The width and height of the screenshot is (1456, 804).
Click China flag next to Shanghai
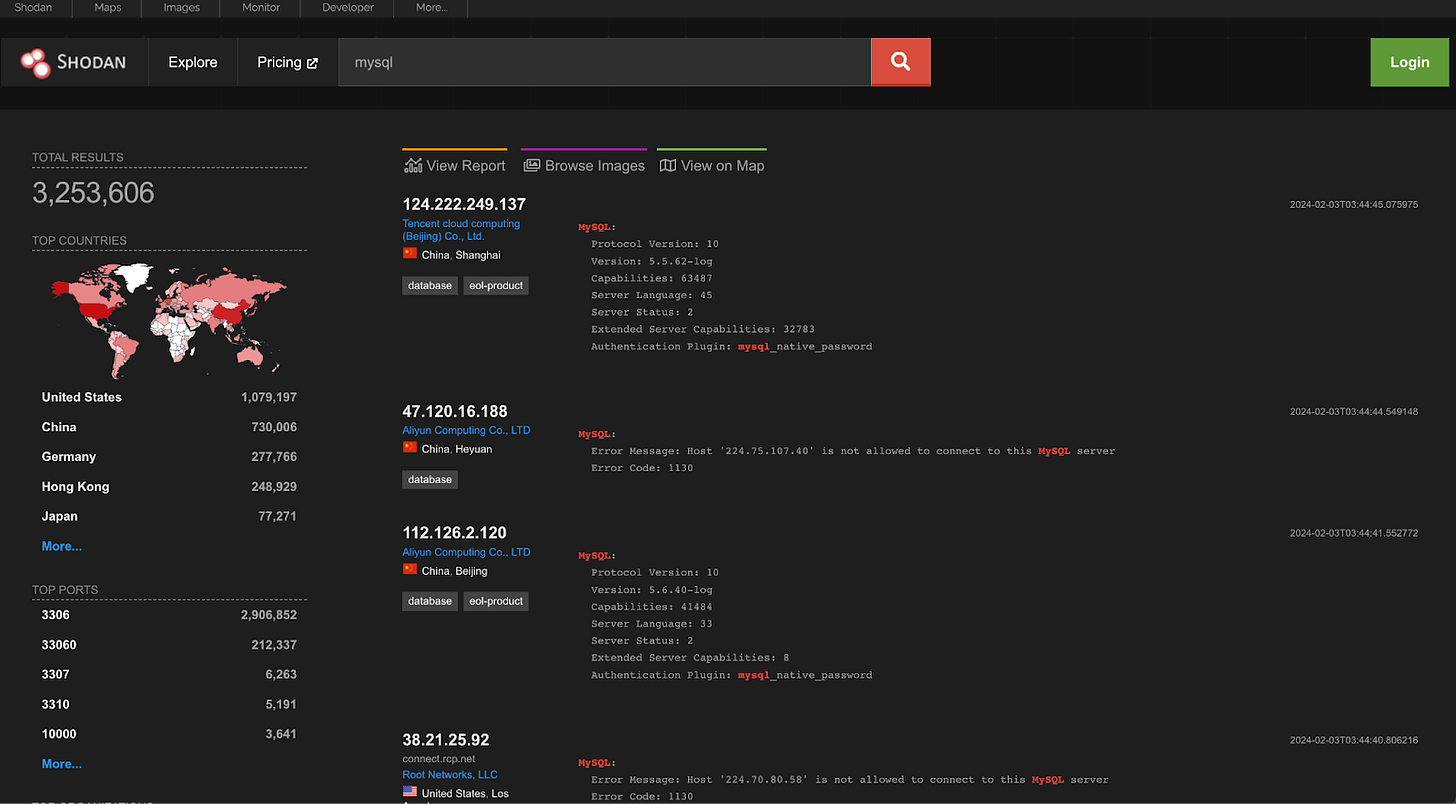pos(410,254)
